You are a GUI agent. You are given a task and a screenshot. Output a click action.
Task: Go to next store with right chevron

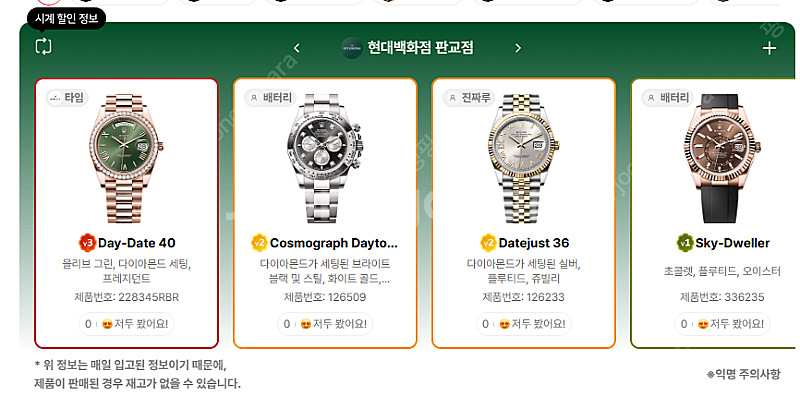click(518, 48)
